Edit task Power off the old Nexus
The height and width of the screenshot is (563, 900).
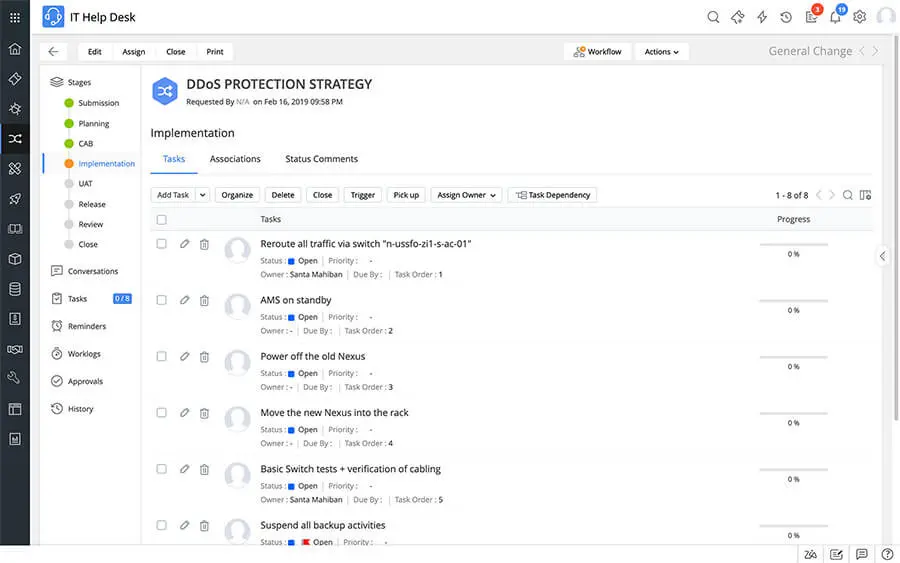184,356
